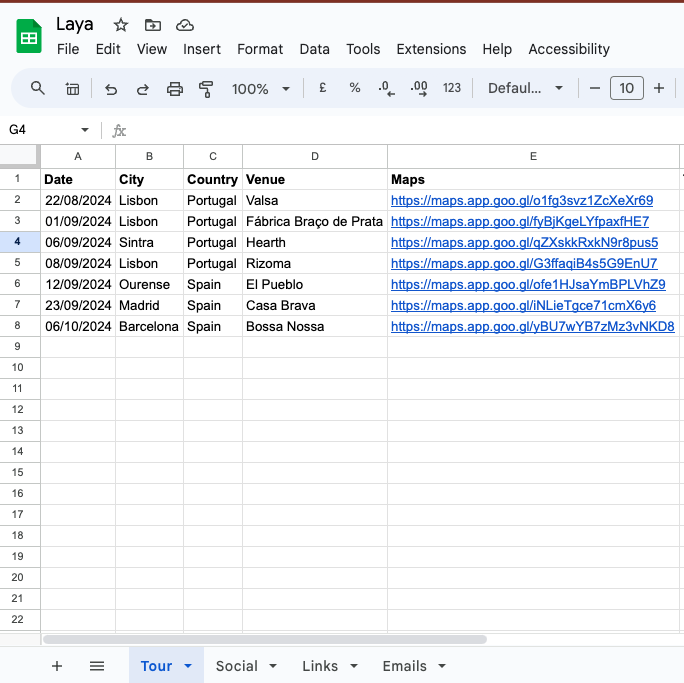Open the View menu
The height and width of the screenshot is (683, 684).
152,49
